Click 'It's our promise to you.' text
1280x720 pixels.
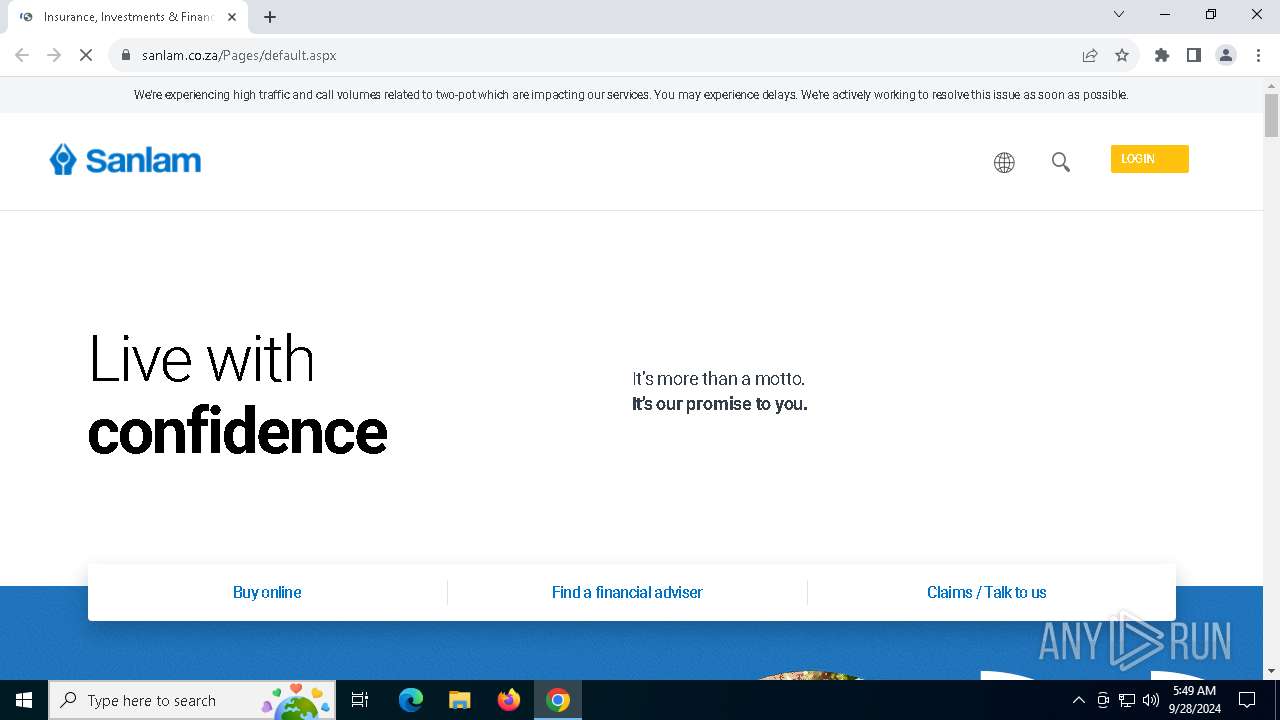coord(720,404)
